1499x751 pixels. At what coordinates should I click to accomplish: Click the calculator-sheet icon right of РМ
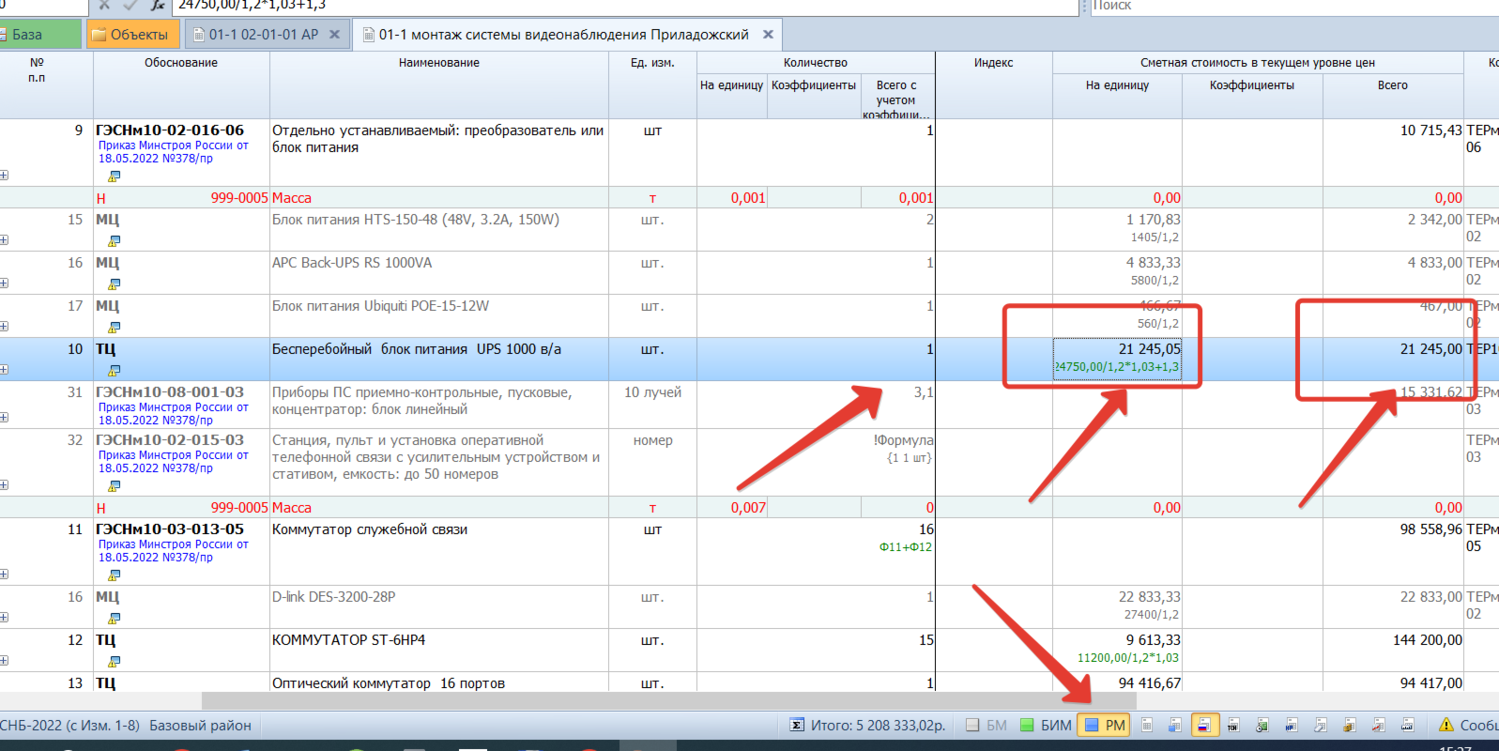1148,725
